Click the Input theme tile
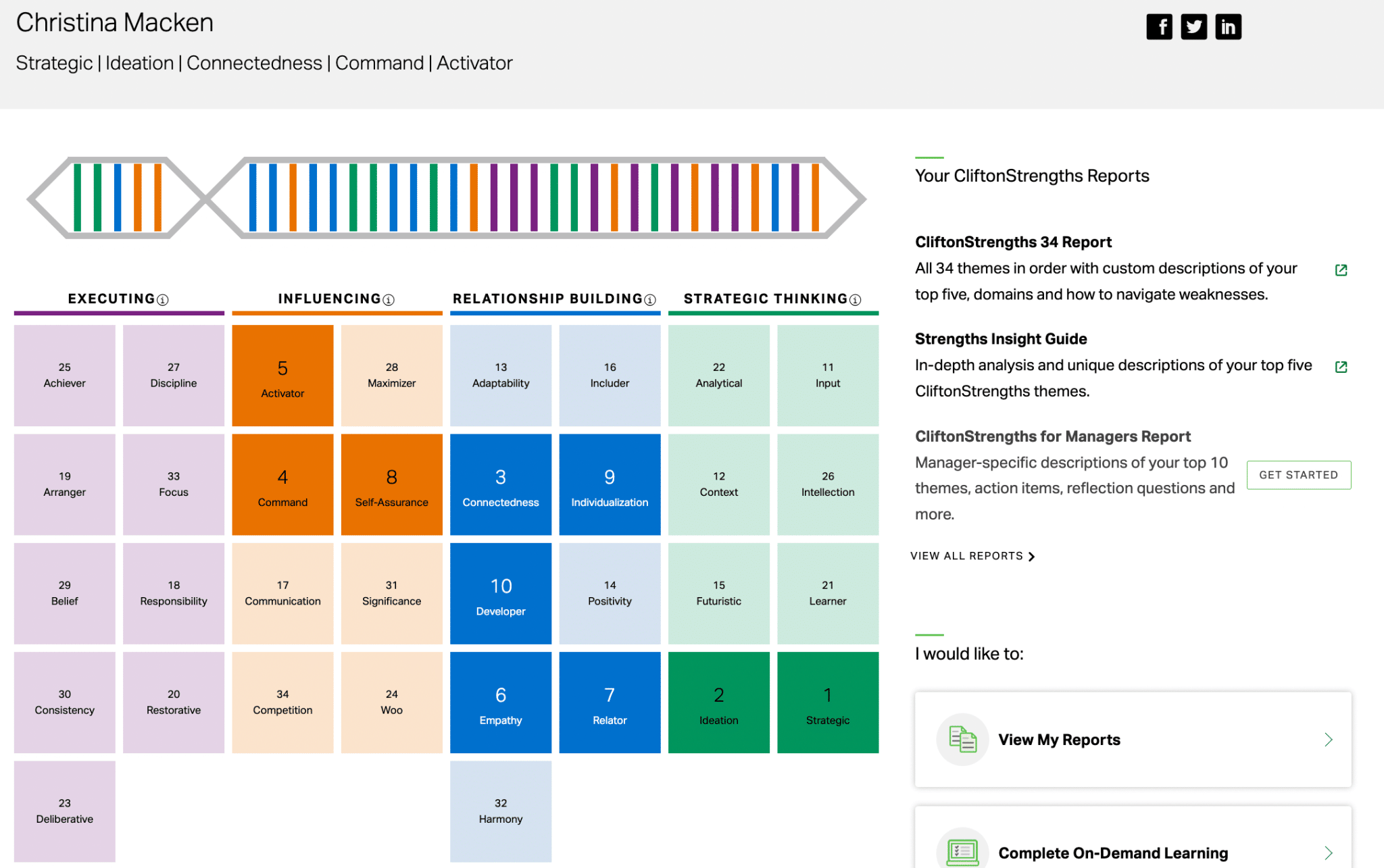Viewport: 1384px width, 868px height. click(828, 376)
